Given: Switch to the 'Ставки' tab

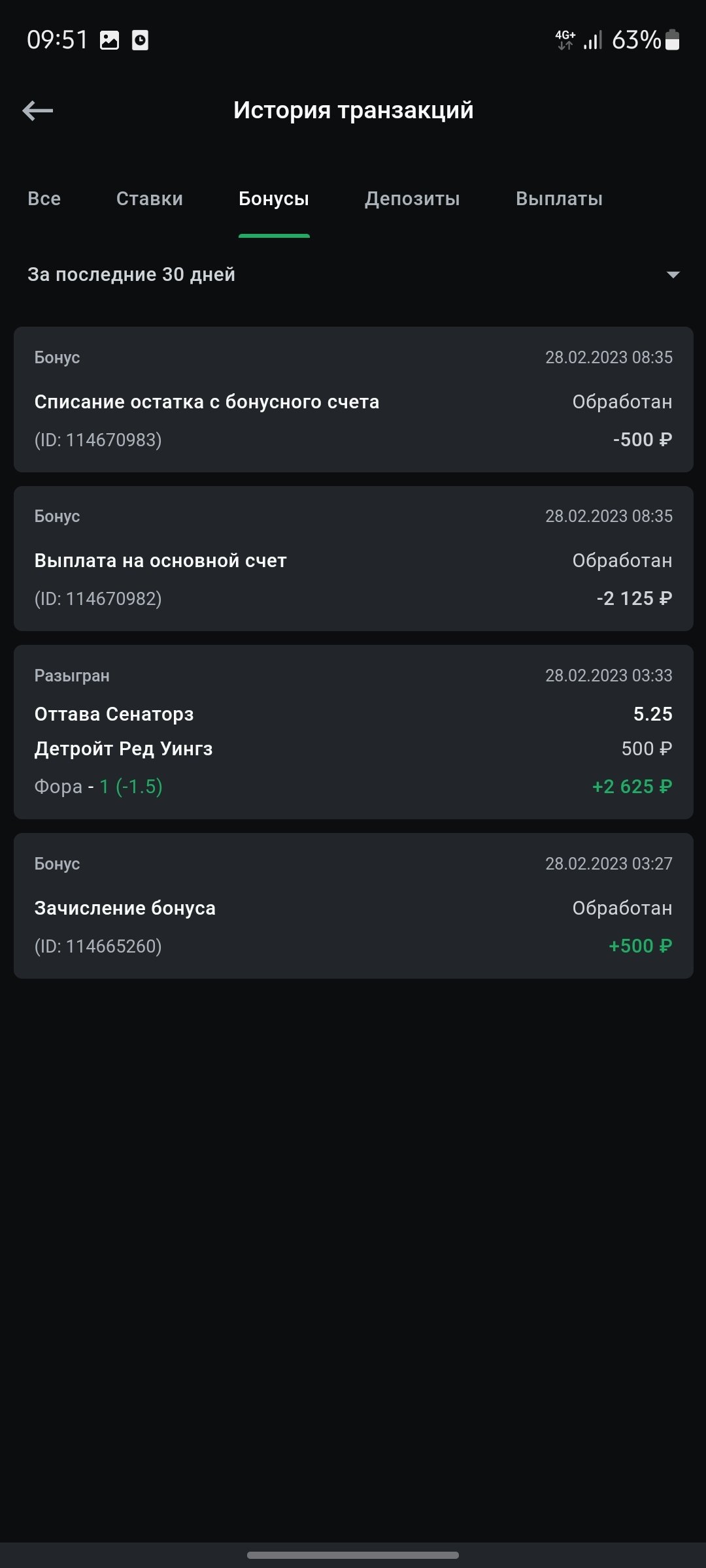Looking at the screenshot, I should (150, 199).
